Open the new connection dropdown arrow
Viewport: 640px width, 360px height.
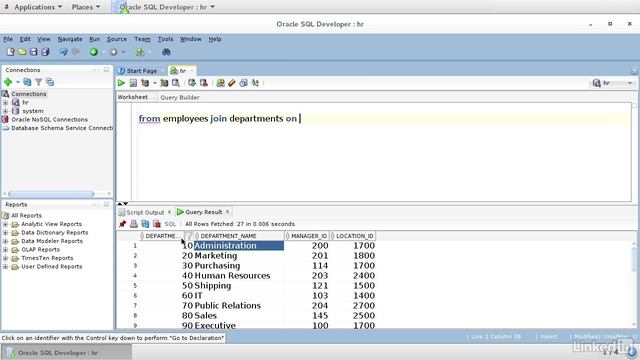point(18,82)
